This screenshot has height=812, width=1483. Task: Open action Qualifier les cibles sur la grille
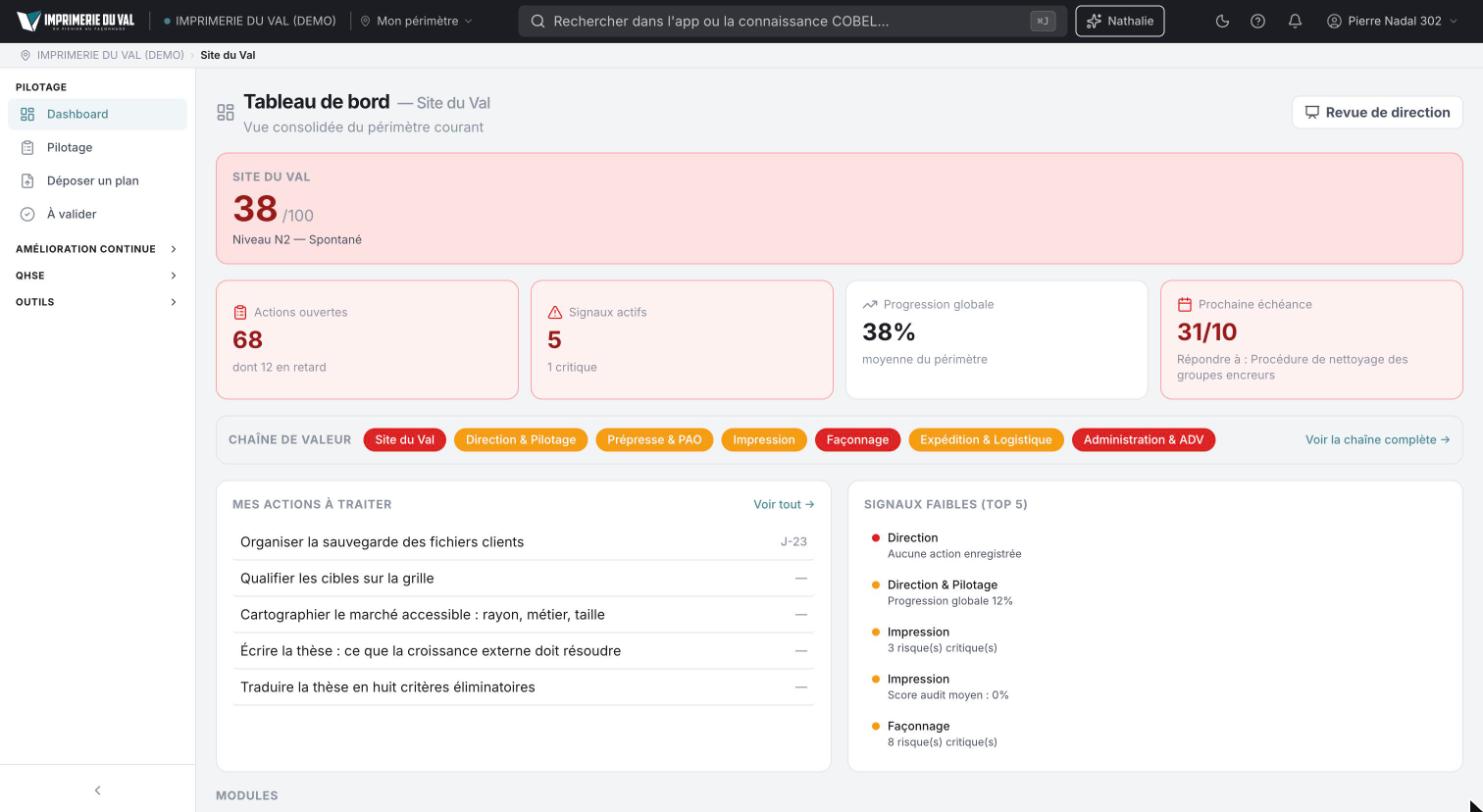click(x=523, y=578)
